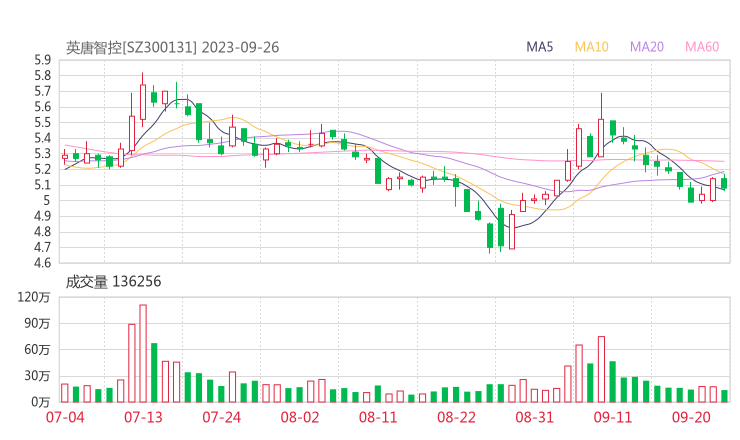
Task: Select the 90万 volume axis label
Action: click(x=37, y=323)
